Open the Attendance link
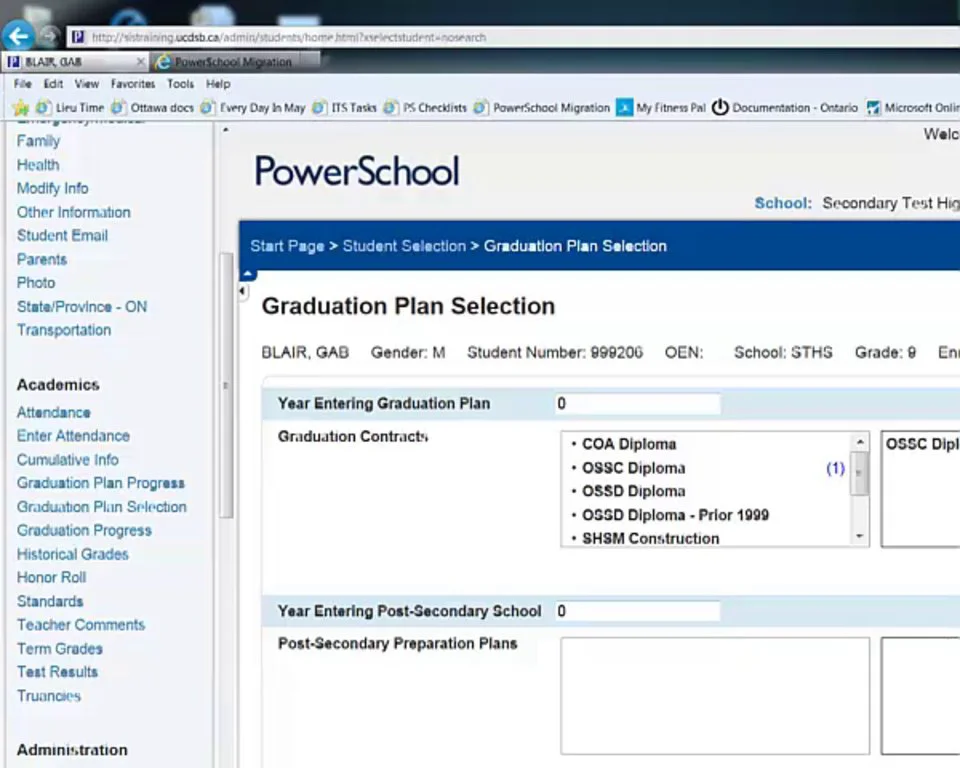 54,412
